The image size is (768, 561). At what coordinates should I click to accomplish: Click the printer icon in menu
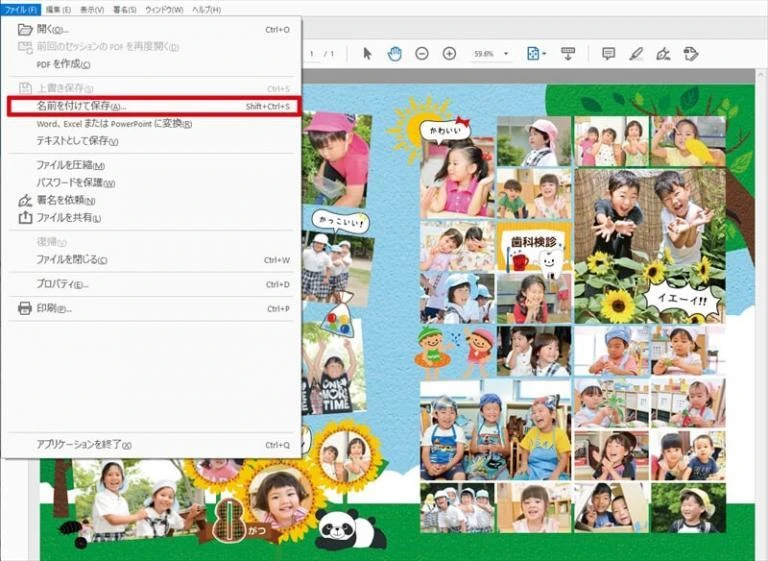pos(25,309)
